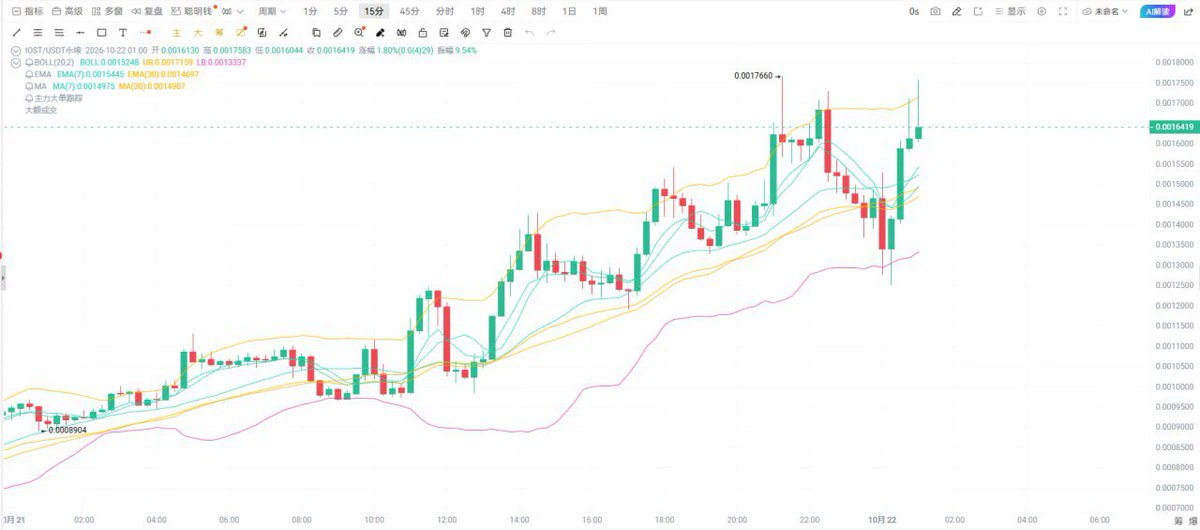Click the left panel expand handle
1200x530 pixels.
[2, 278]
